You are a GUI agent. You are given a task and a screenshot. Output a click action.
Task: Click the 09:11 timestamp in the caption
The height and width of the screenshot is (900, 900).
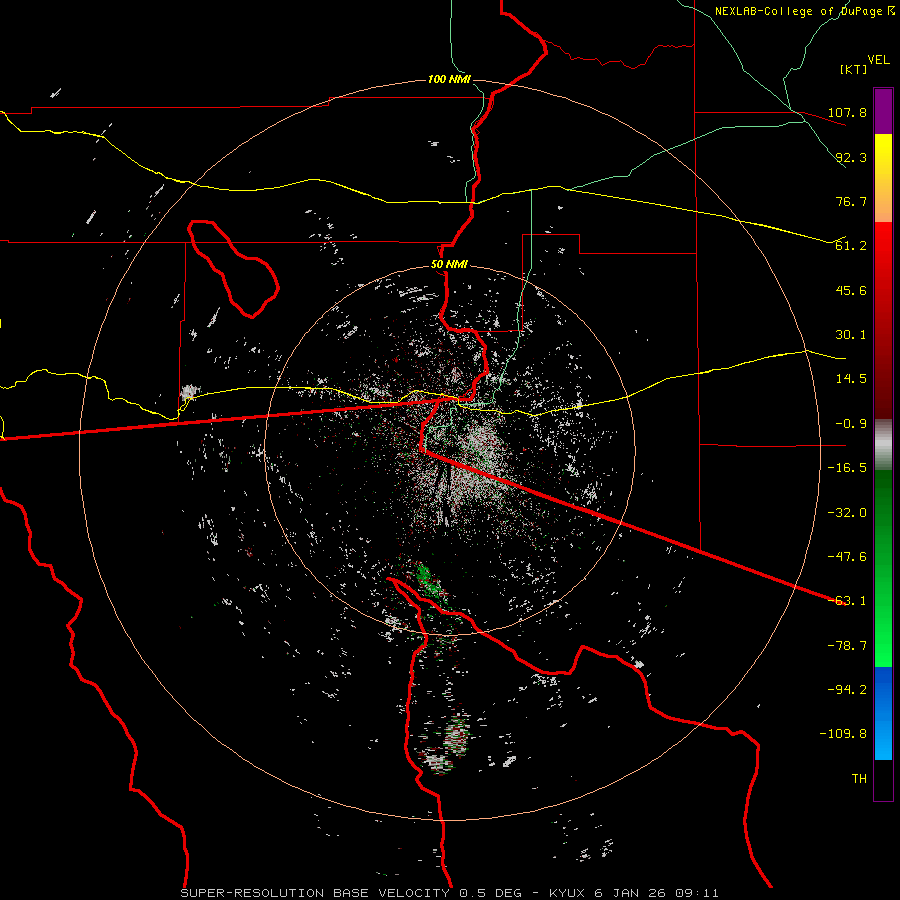click(695, 893)
